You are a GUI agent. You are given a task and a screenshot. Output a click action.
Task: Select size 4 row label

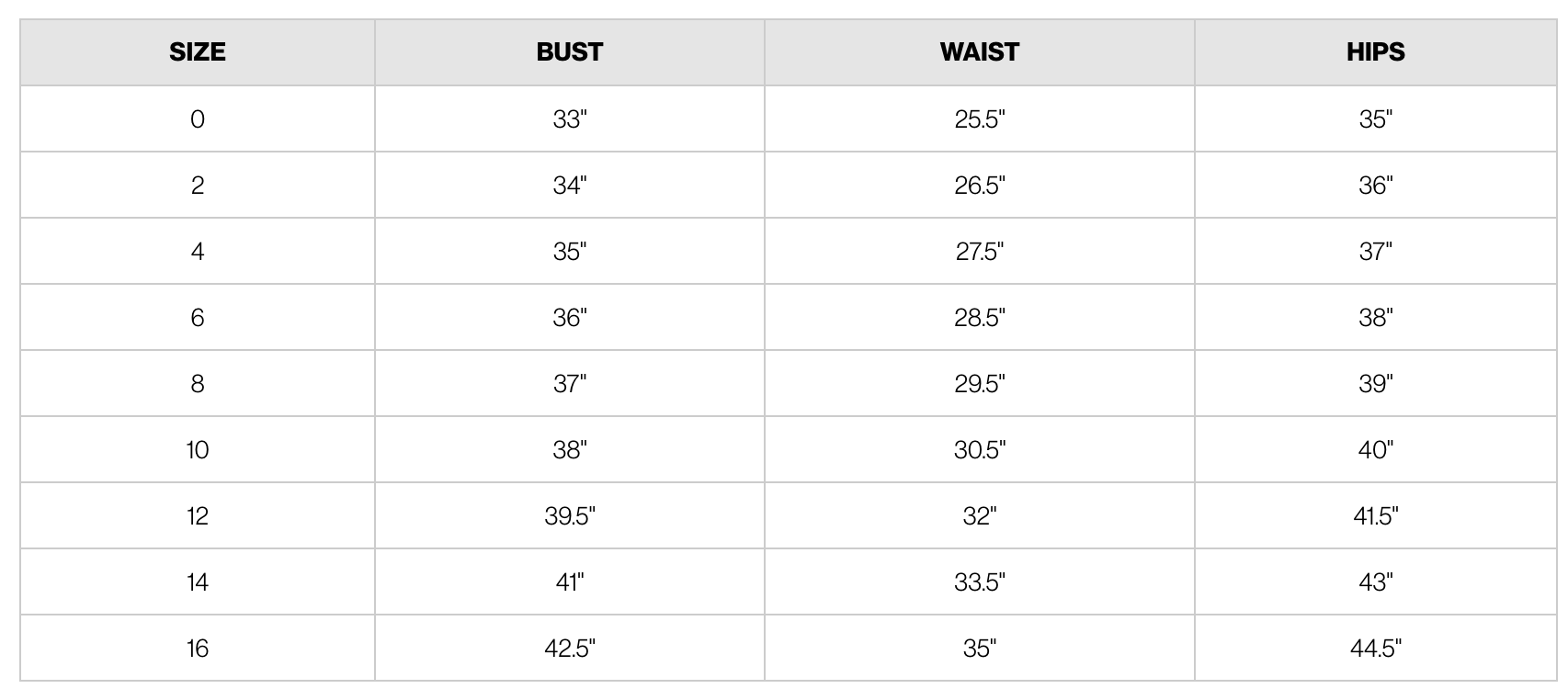click(198, 252)
